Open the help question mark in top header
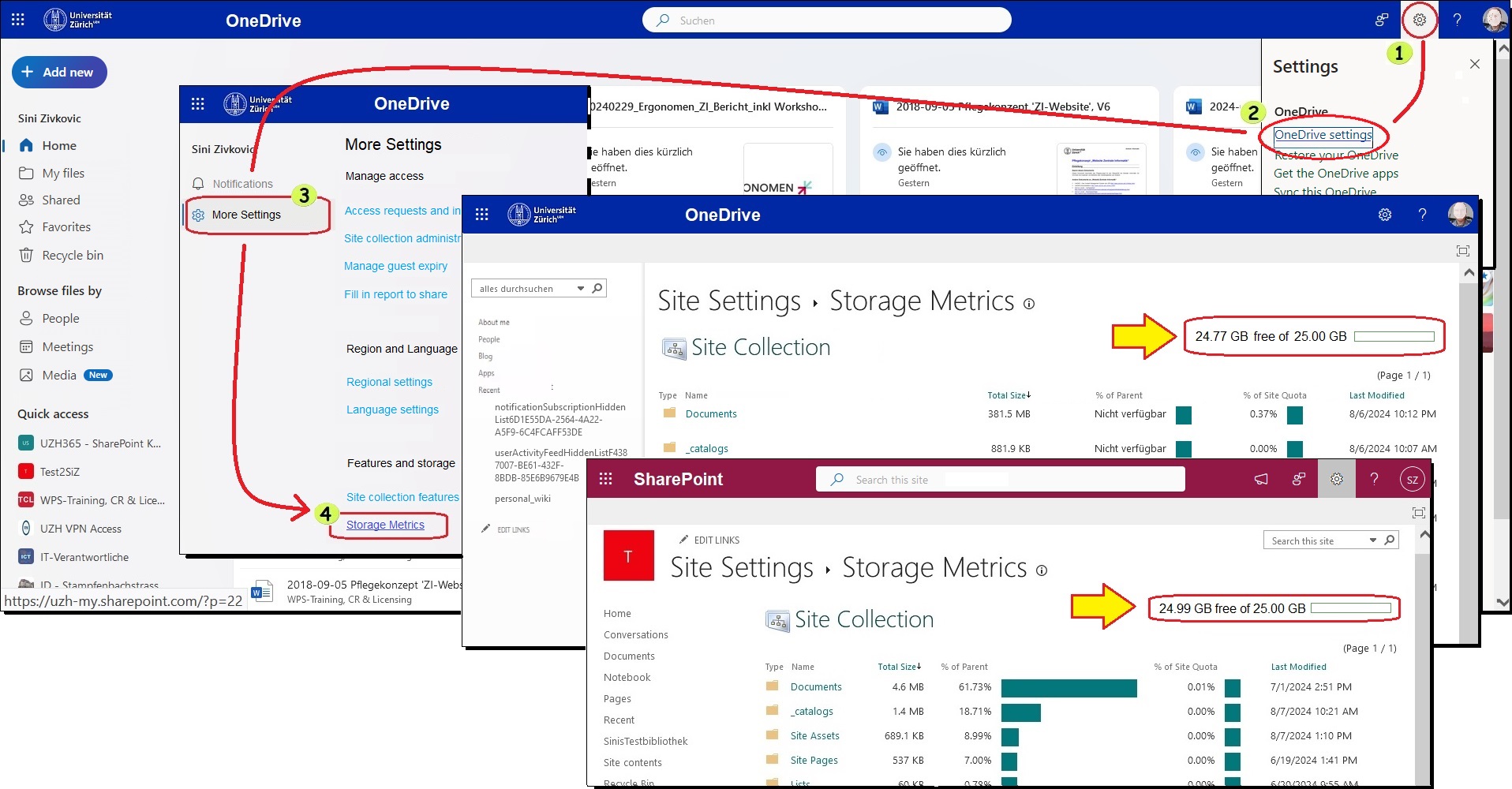 pyautogui.click(x=1457, y=20)
